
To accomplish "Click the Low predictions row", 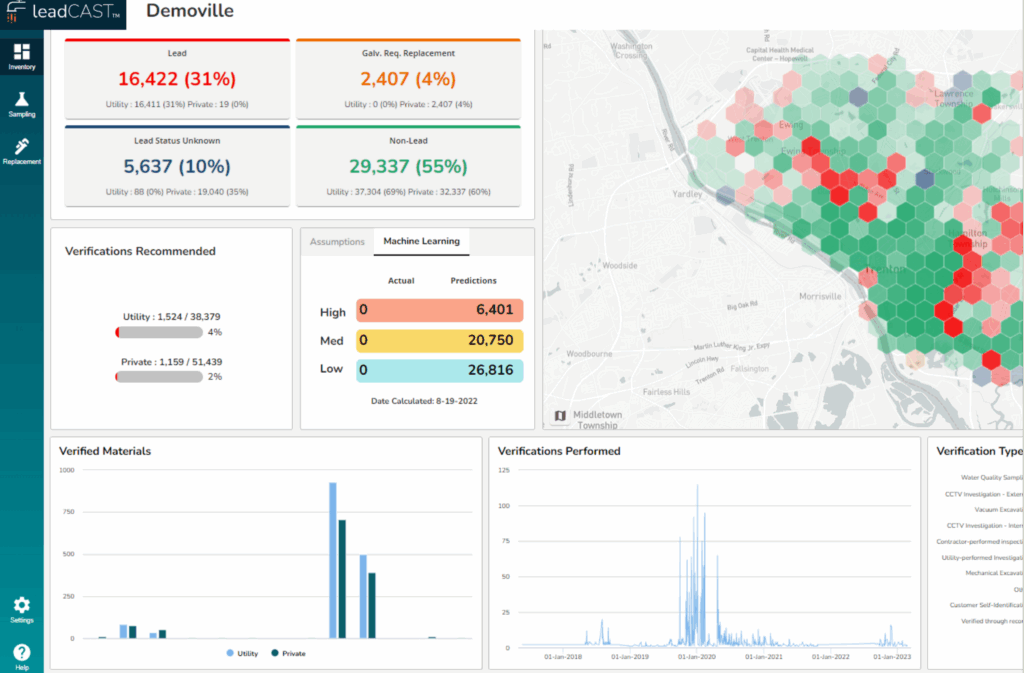I will point(439,370).
